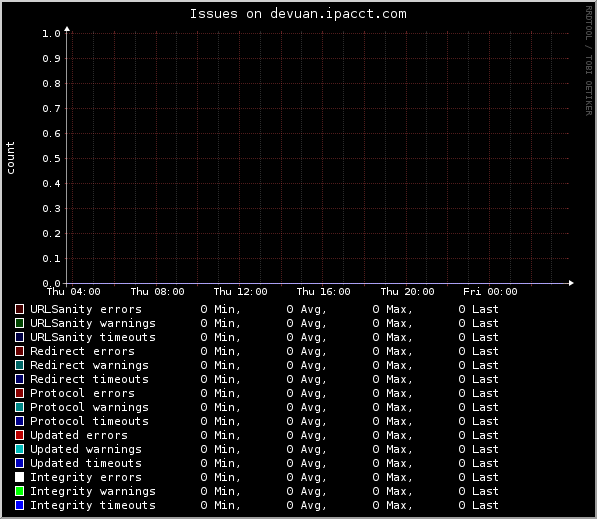Click the Thu 04:00 time axis label
This screenshot has width=597, height=519.
[x=73, y=292]
